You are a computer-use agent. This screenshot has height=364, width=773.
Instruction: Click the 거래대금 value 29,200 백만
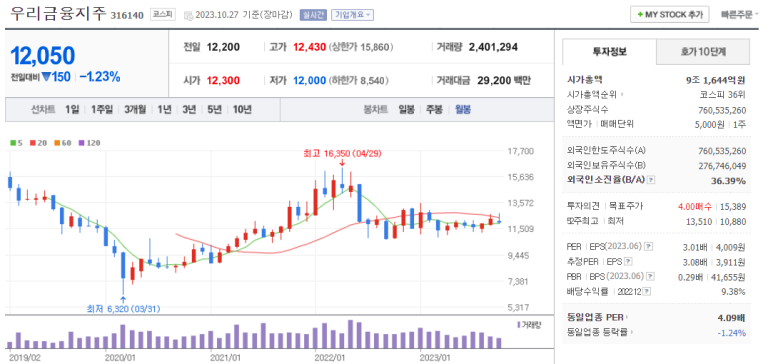tap(504, 80)
